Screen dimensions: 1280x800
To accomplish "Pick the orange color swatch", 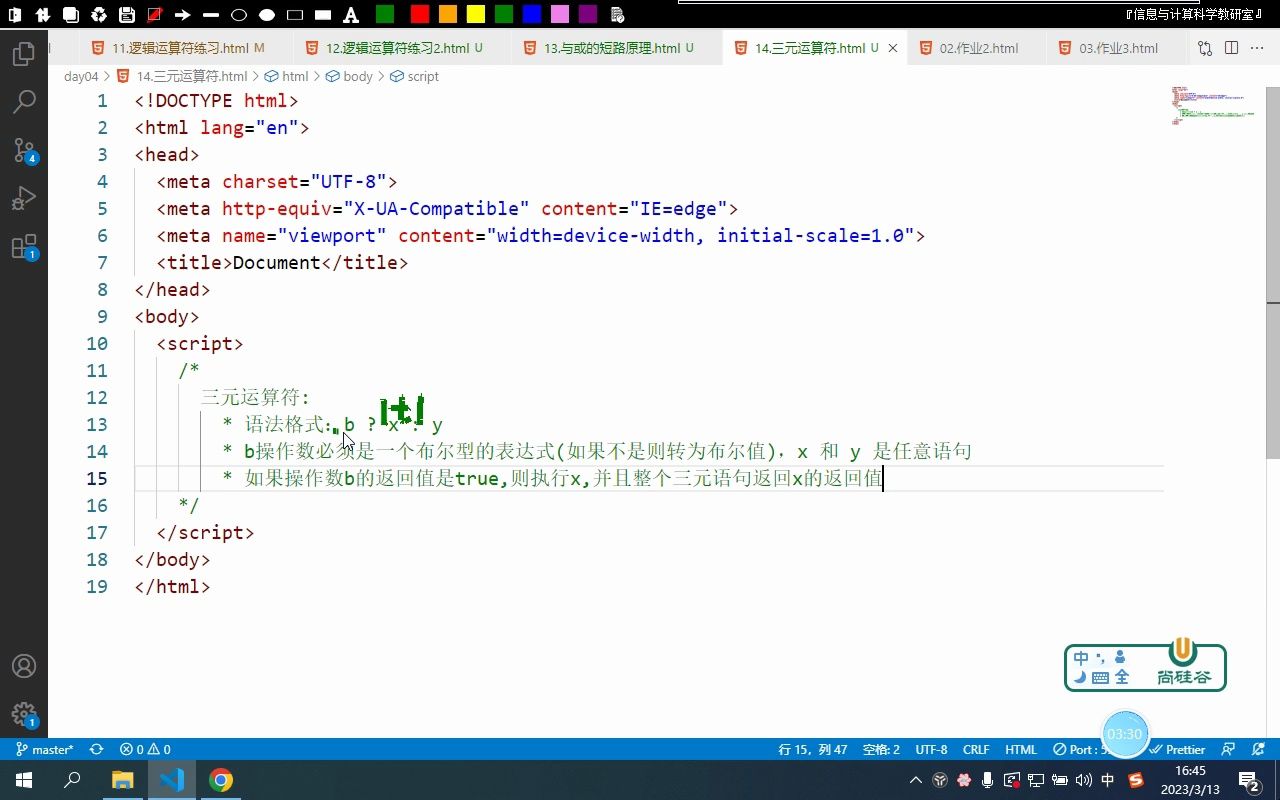I will point(448,14).
